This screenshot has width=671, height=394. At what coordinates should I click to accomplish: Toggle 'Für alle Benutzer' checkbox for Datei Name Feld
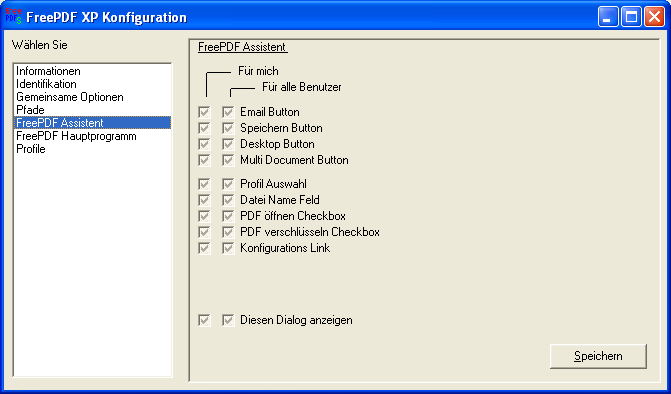tap(229, 200)
